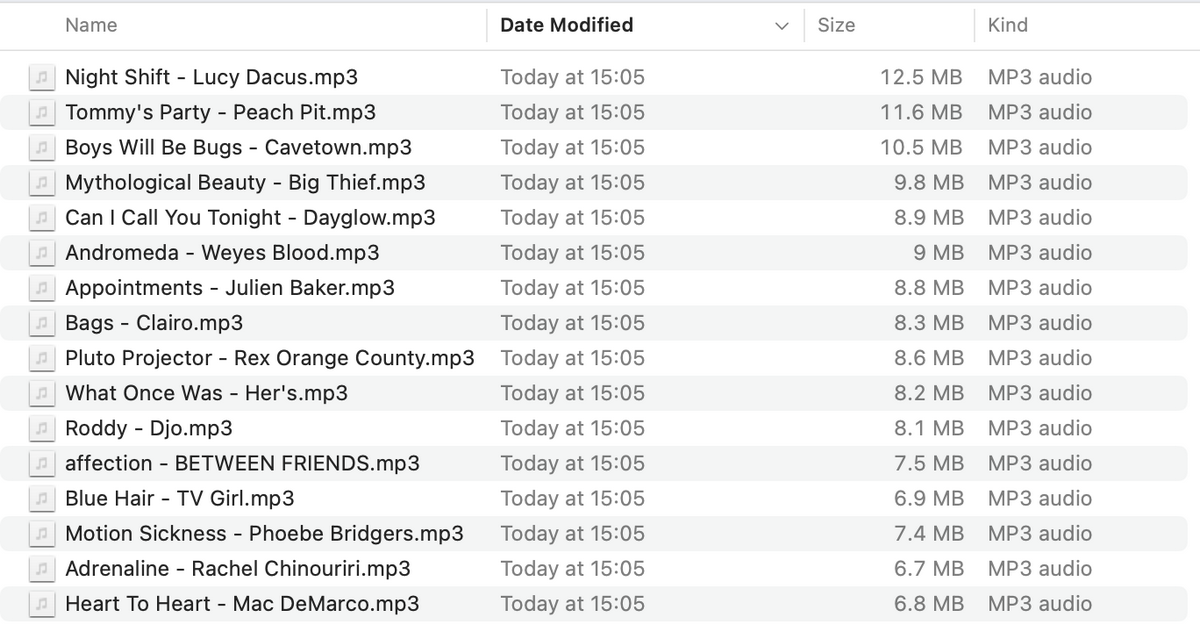Click the 8.2 MB size value
Image resolution: width=1200 pixels, height=625 pixels.
coord(929,393)
